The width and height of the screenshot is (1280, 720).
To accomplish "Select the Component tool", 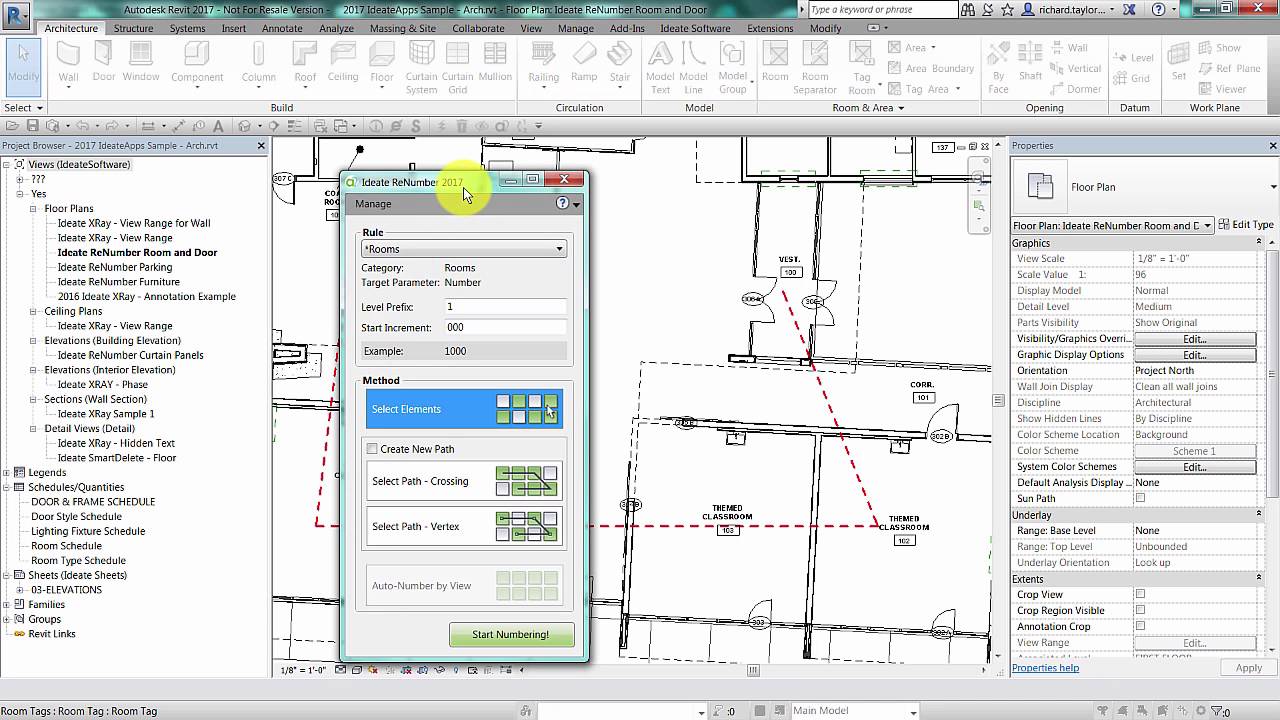I will tap(197, 63).
